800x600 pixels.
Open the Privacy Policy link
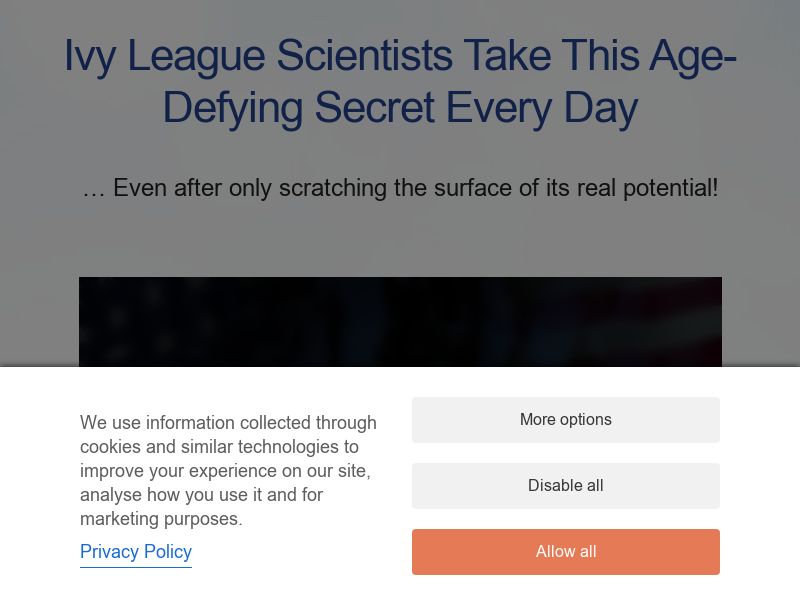(136, 552)
